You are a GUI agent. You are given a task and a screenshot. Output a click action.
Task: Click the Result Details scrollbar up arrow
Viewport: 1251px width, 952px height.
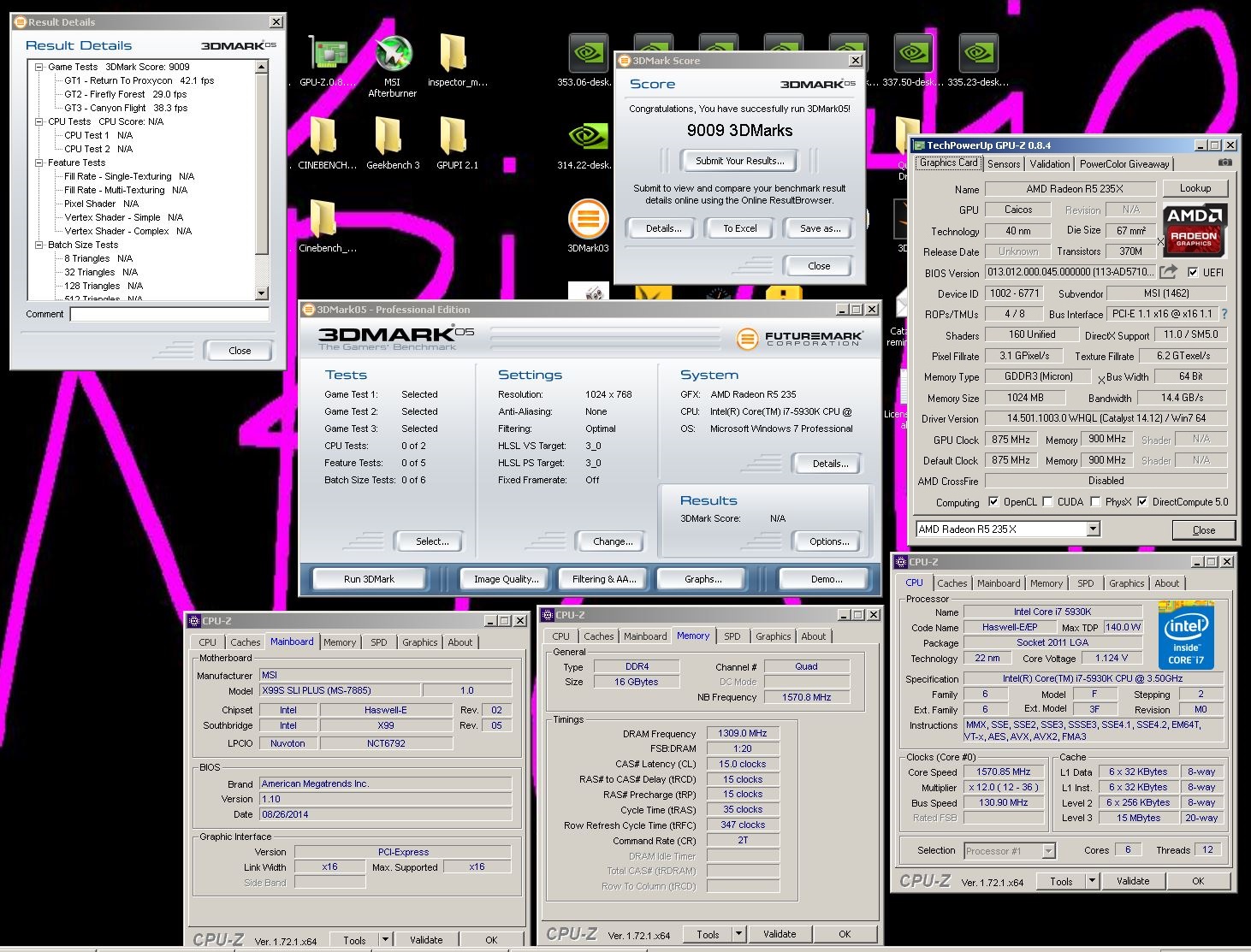point(262,67)
